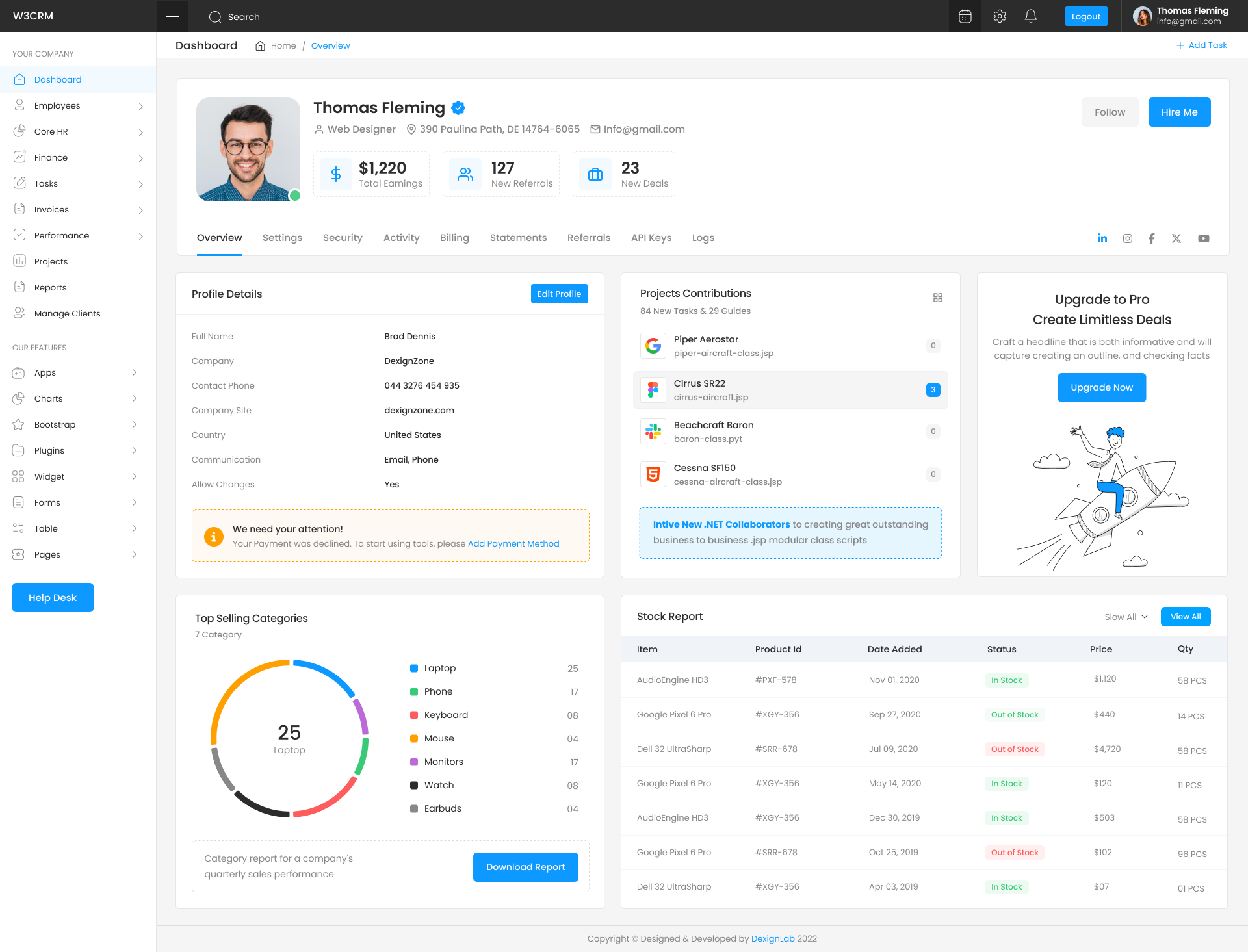1248x952 pixels.
Task: Expand the Employees section in sidebar
Action: pos(78,105)
